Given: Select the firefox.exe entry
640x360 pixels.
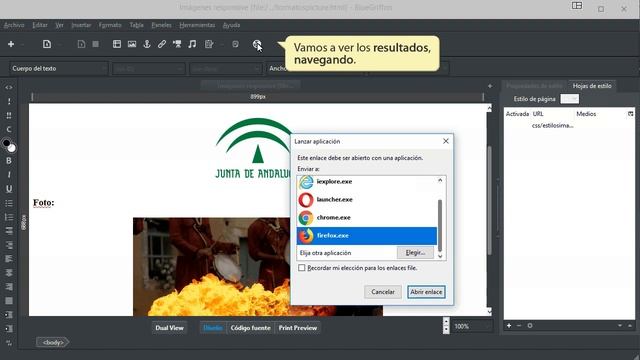Looking at the screenshot, I should 367,236.
